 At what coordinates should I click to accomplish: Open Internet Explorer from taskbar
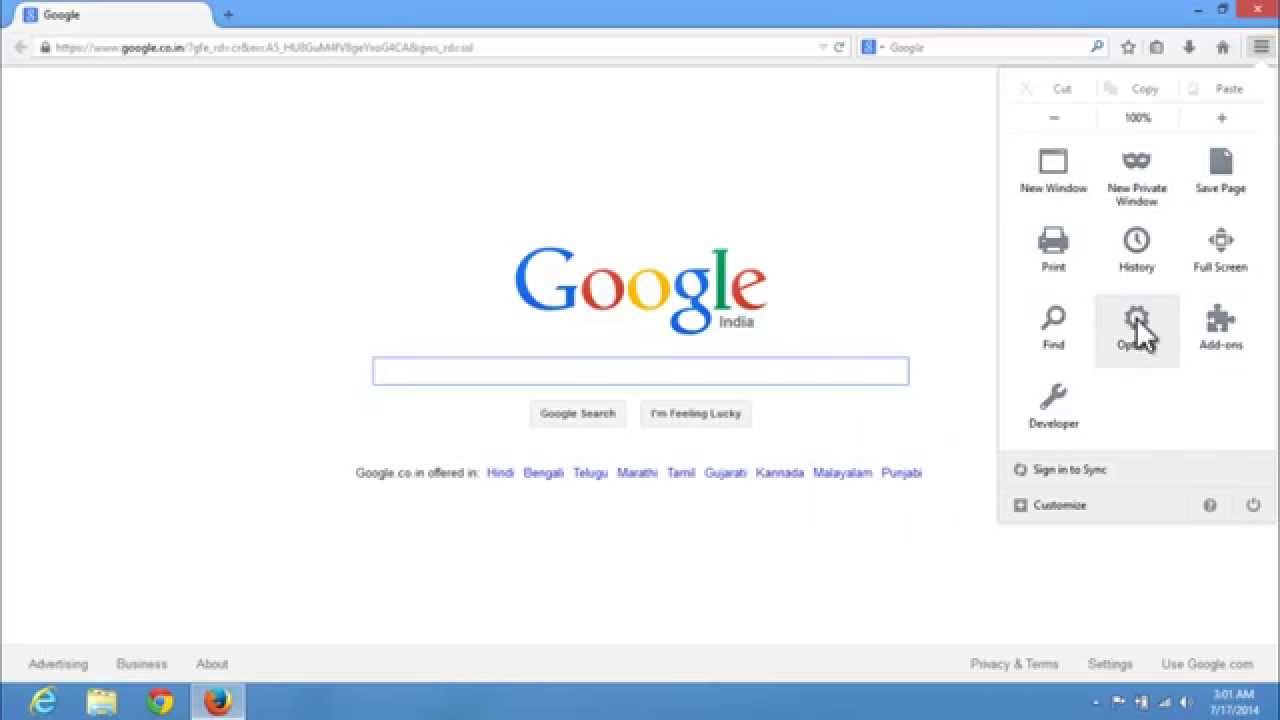[x=43, y=702]
